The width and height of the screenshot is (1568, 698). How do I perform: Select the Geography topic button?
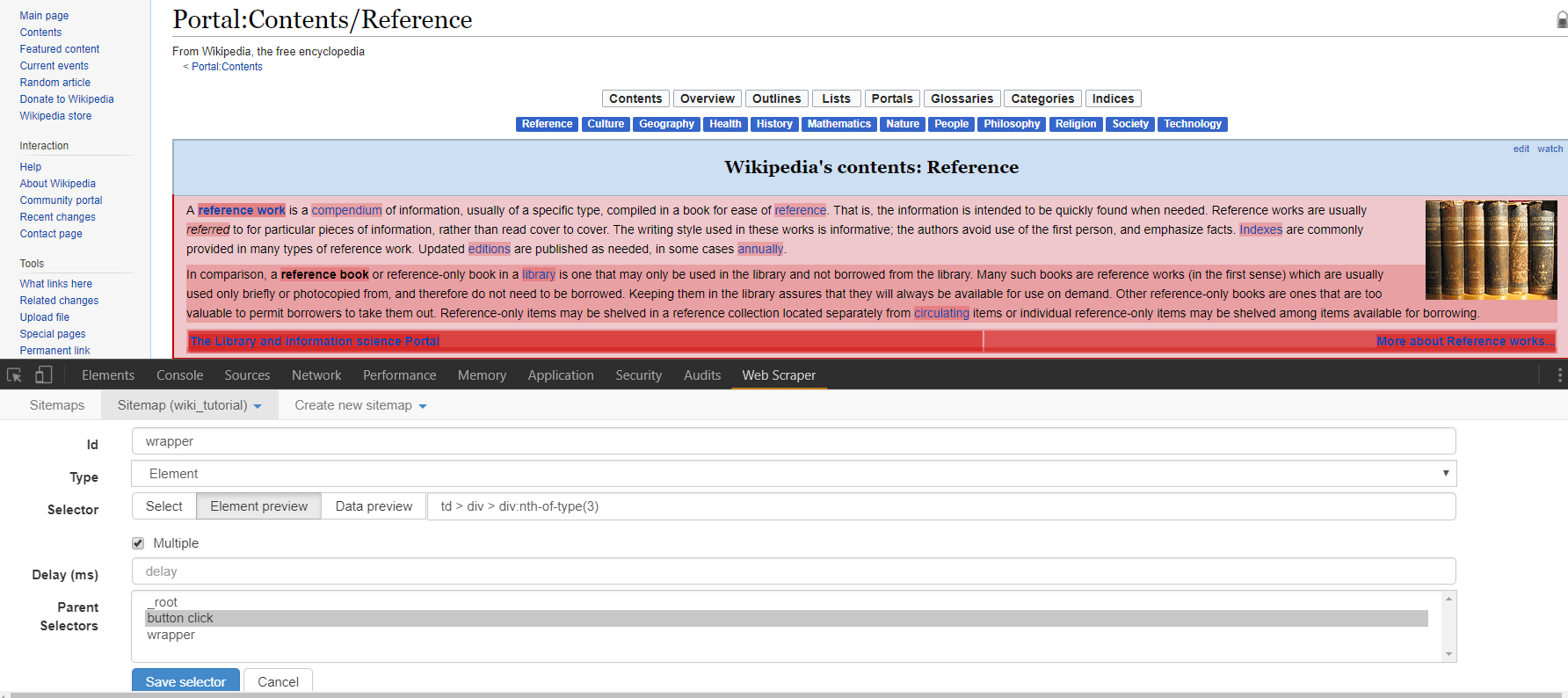pos(666,124)
